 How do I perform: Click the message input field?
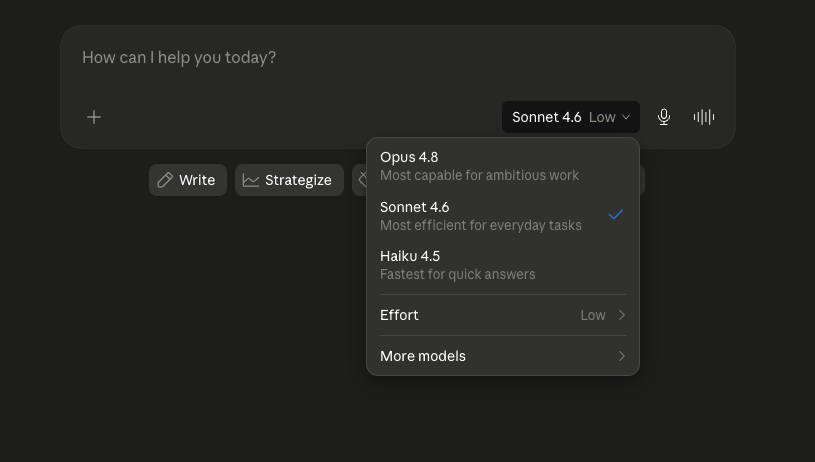(398, 58)
